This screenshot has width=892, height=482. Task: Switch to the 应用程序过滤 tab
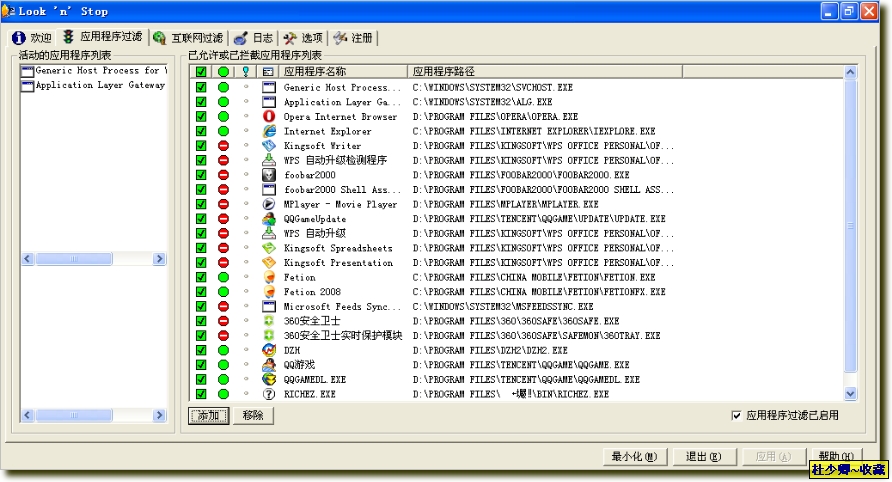[102, 36]
